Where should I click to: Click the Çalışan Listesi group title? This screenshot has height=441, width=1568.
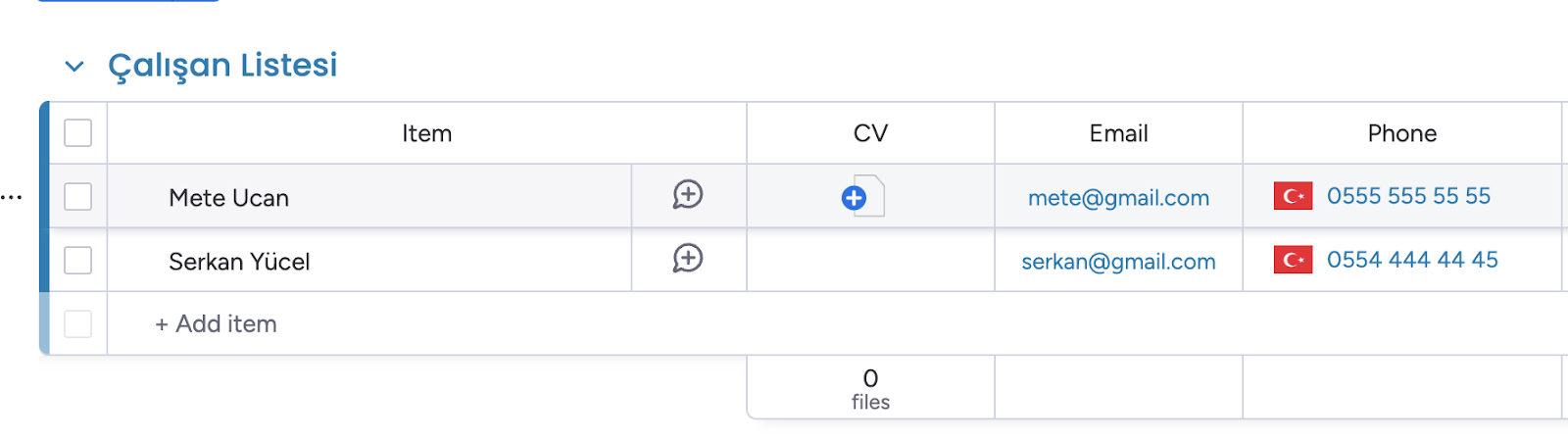222,65
